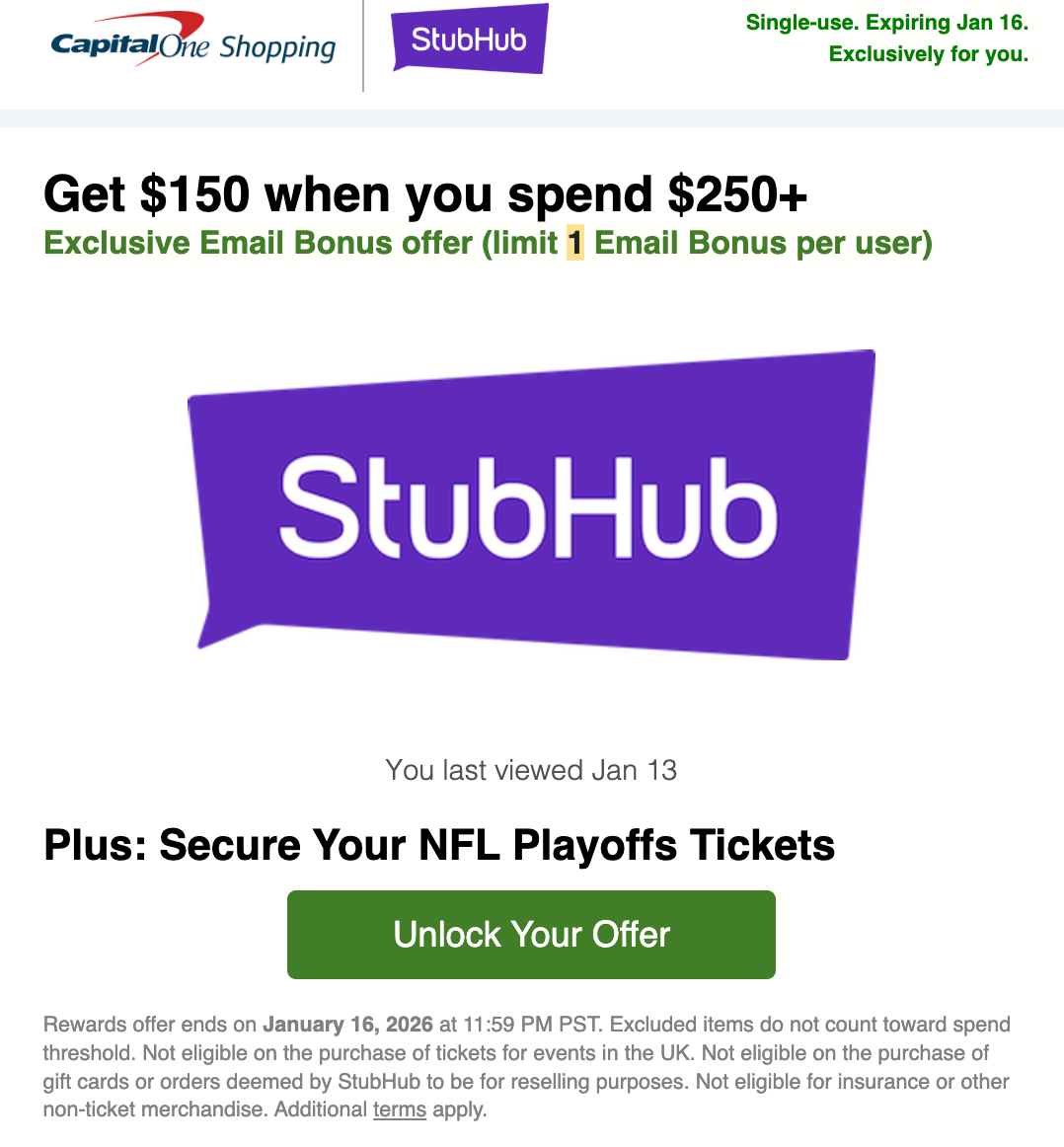Click the StubHub badge next to Capital One
This screenshot has height=1147, width=1064.
[x=469, y=38]
